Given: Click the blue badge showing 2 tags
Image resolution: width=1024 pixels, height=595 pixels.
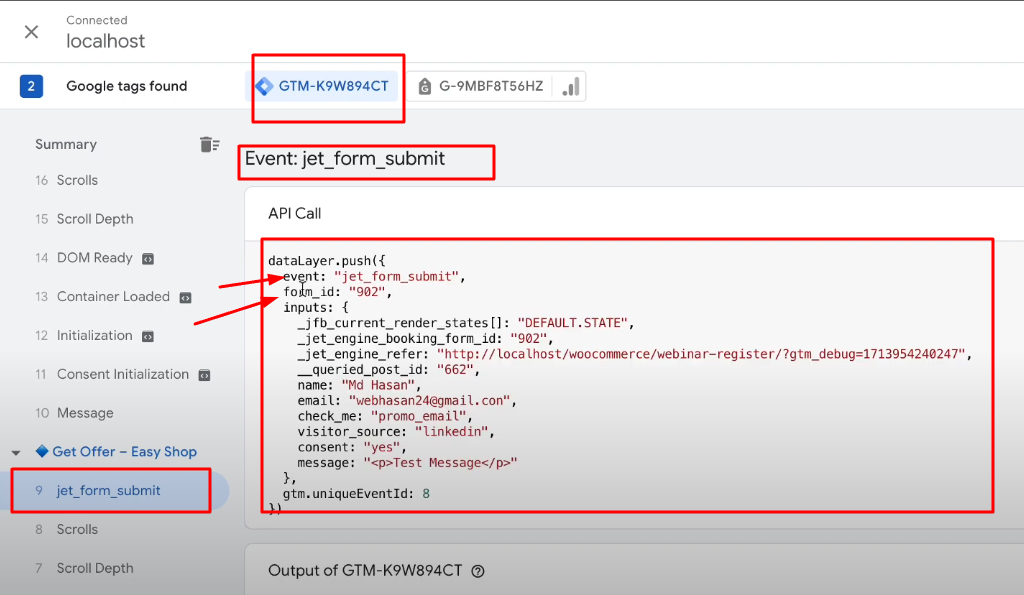Looking at the screenshot, I should click(x=31, y=86).
